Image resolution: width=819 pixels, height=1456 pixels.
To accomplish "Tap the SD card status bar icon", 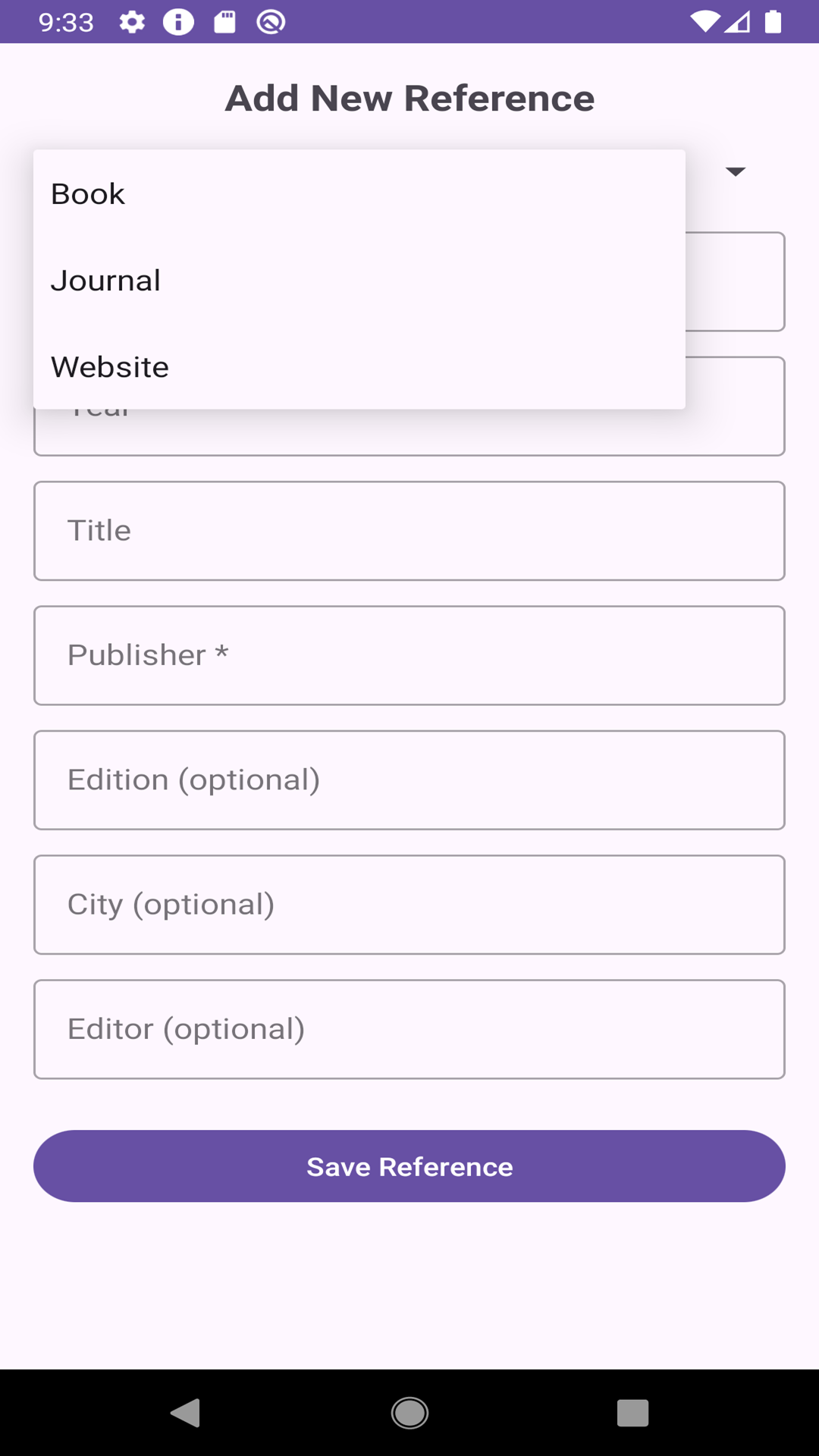I will 224,22.
